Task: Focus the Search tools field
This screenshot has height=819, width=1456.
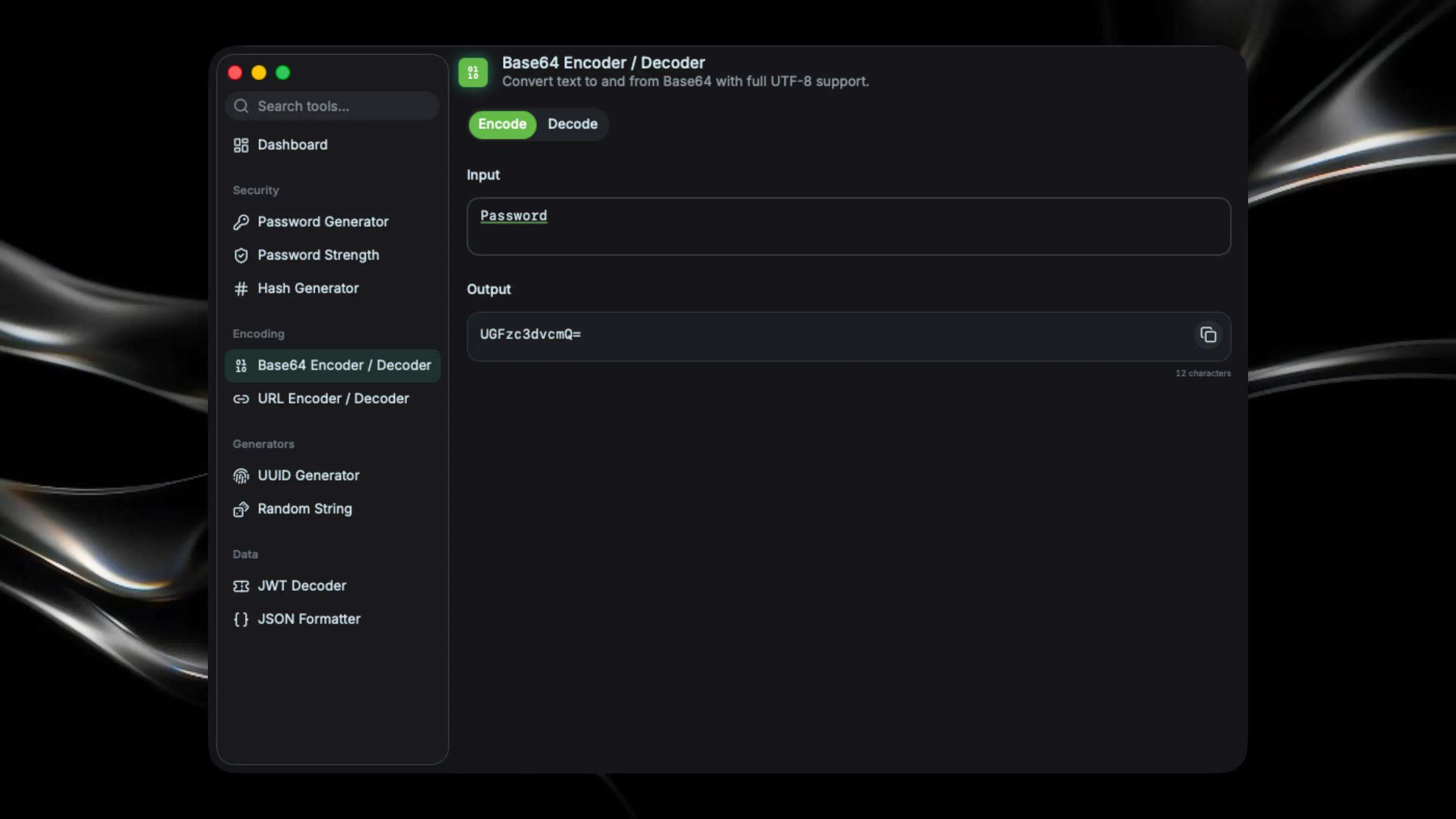Action: 332,106
